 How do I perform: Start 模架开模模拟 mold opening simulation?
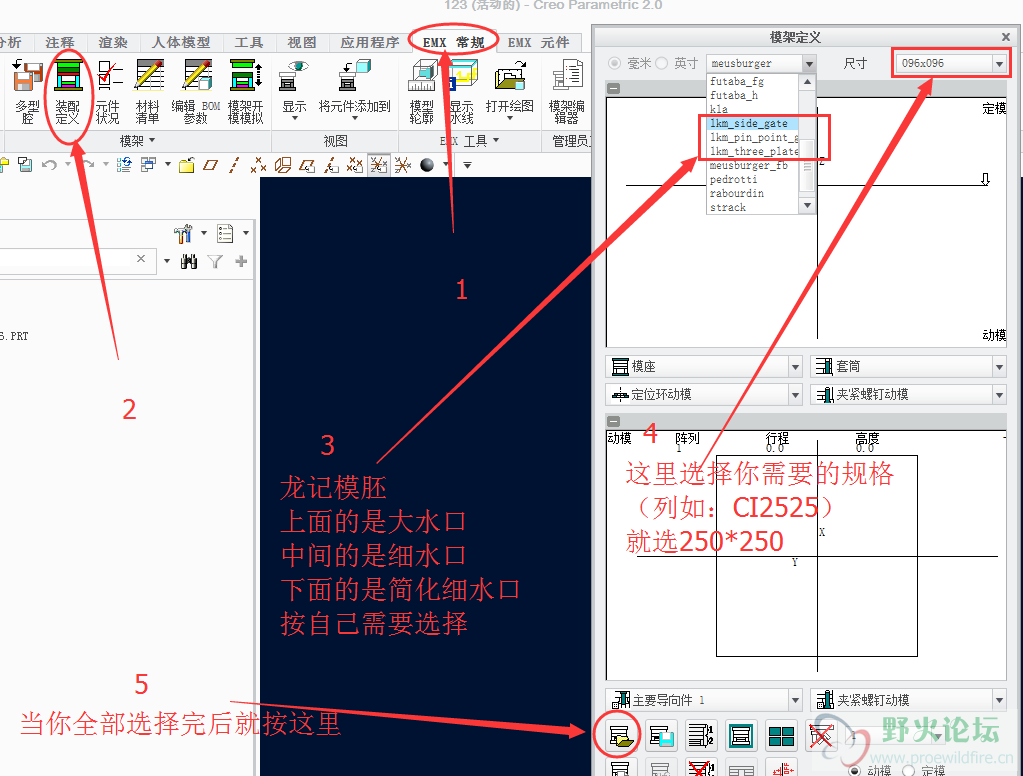coord(245,91)
